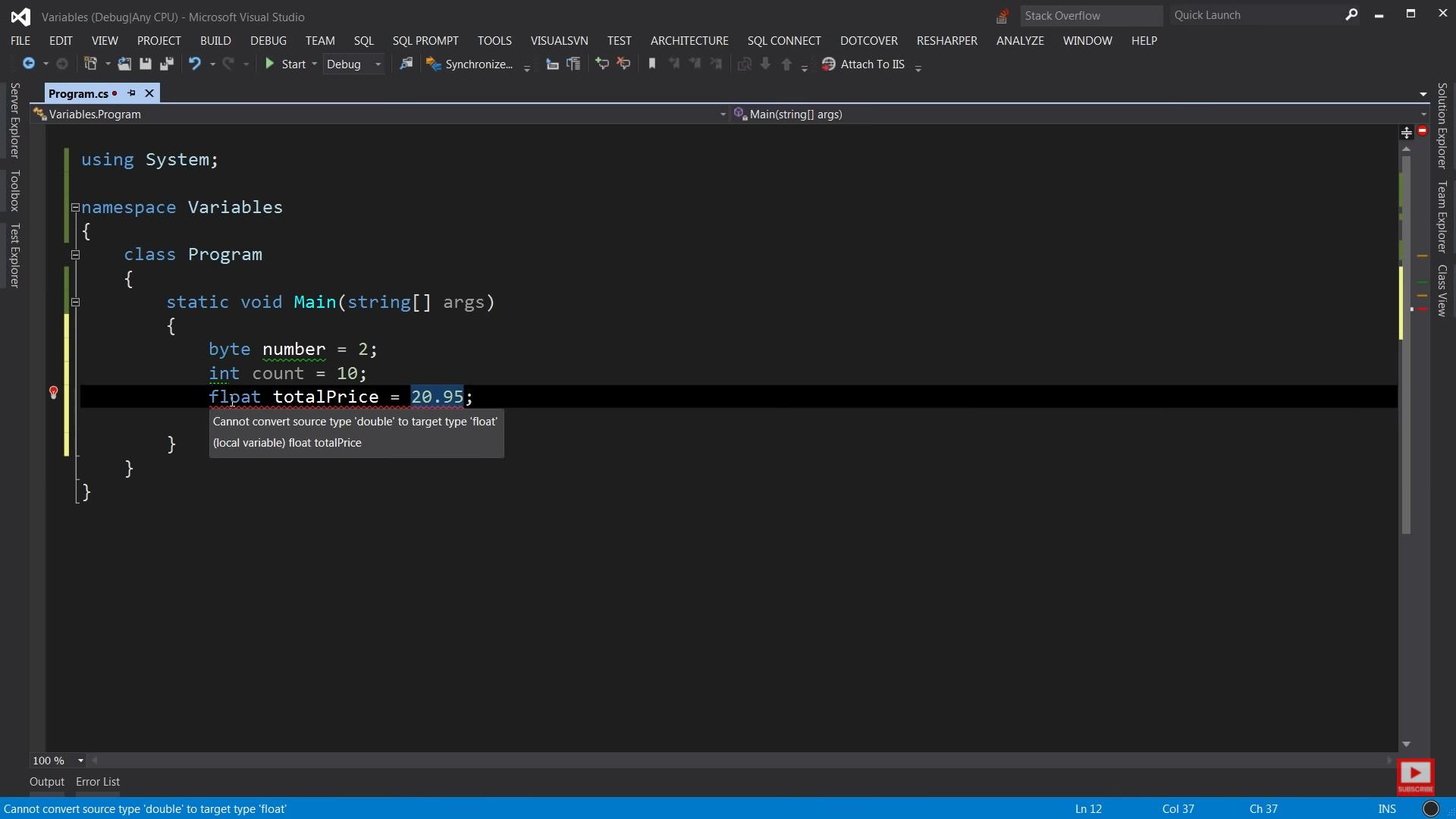Open the New Project dropdown arrow
This screenshot has height=819, width=1456.
108,64
